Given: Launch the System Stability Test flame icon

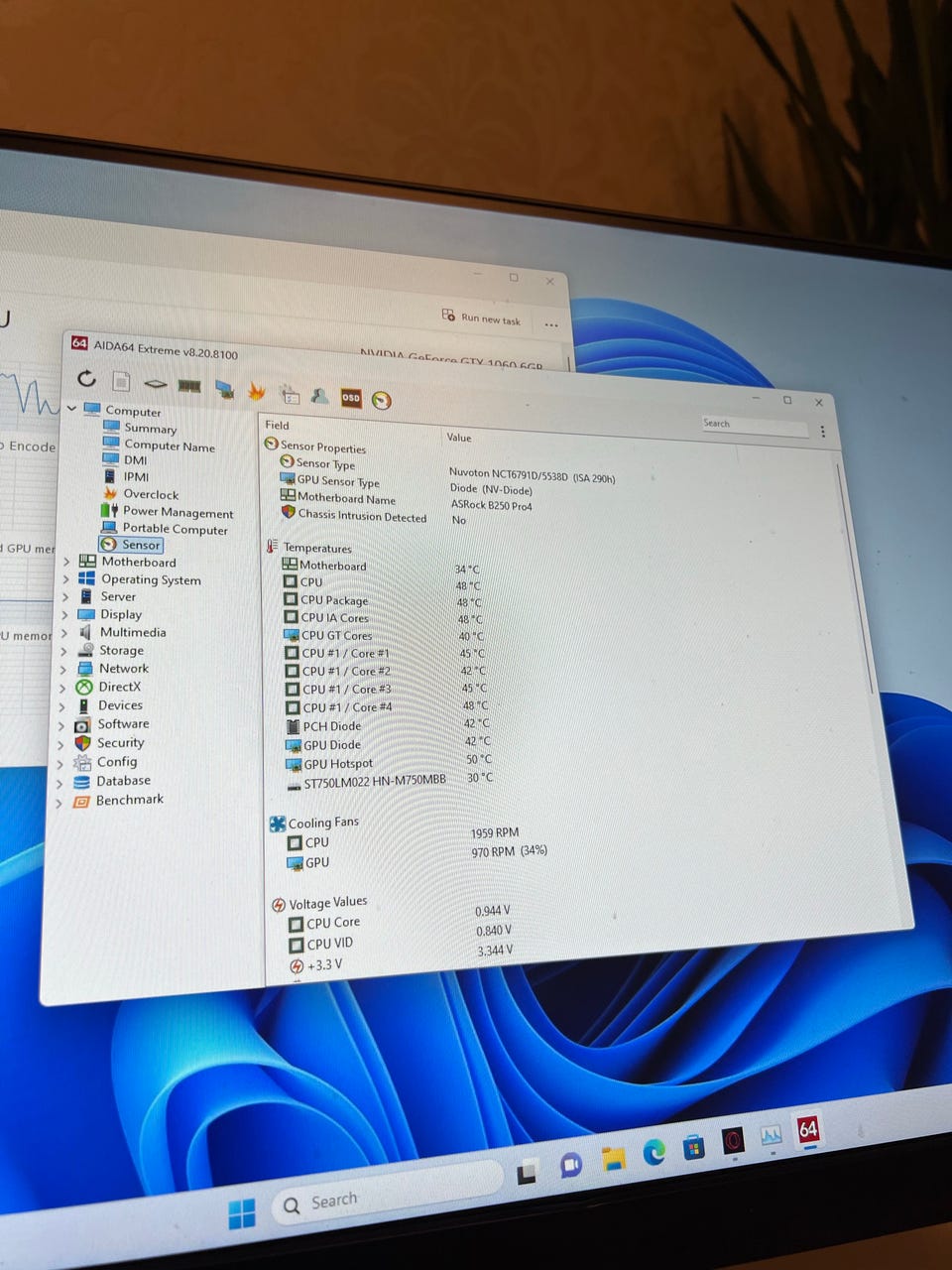Looking at the screenshot, I should click(x=257, y=391).
